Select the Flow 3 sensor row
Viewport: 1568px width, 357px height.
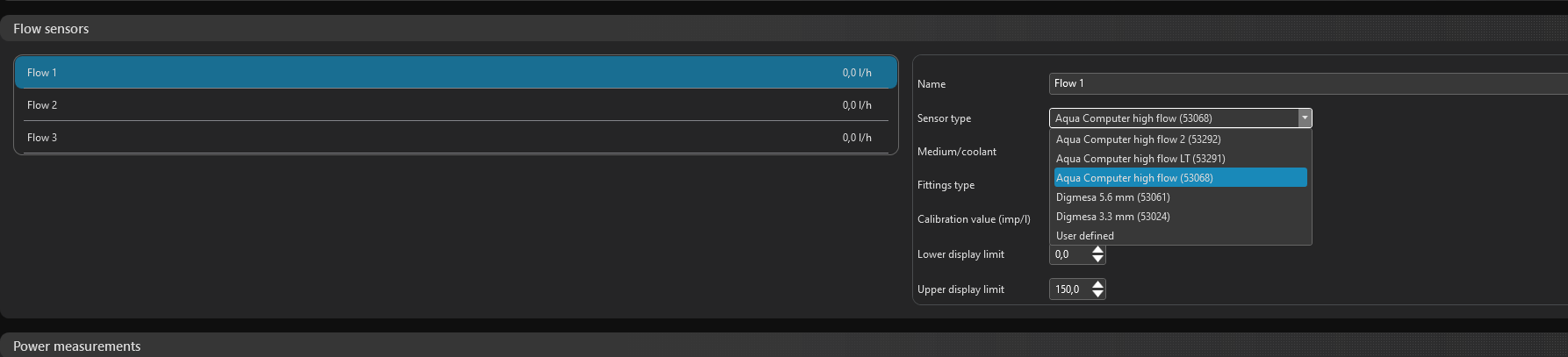pyautogui.click(x=456, y=138)
